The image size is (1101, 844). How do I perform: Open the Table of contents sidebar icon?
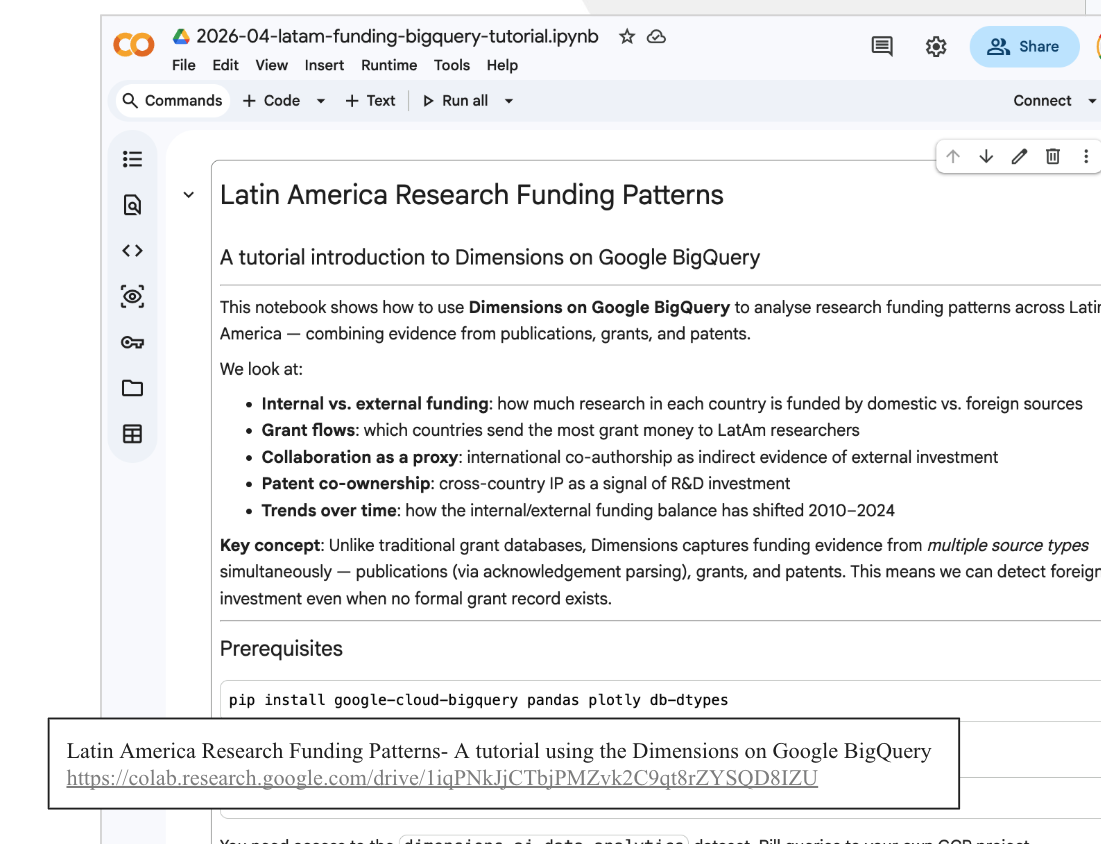click(132, 159)
